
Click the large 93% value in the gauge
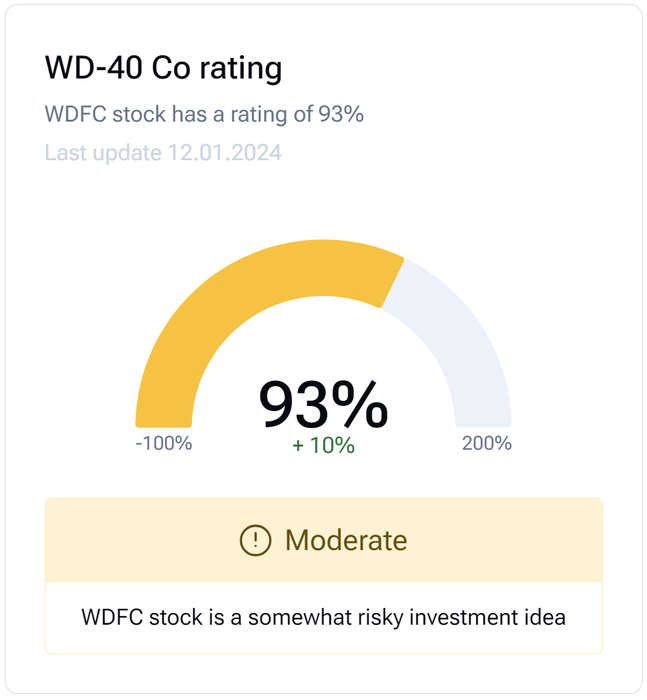point(323,404)
